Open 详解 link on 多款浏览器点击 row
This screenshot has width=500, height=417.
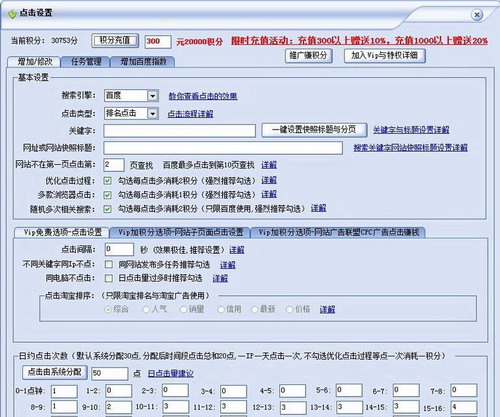pos(269,194)
